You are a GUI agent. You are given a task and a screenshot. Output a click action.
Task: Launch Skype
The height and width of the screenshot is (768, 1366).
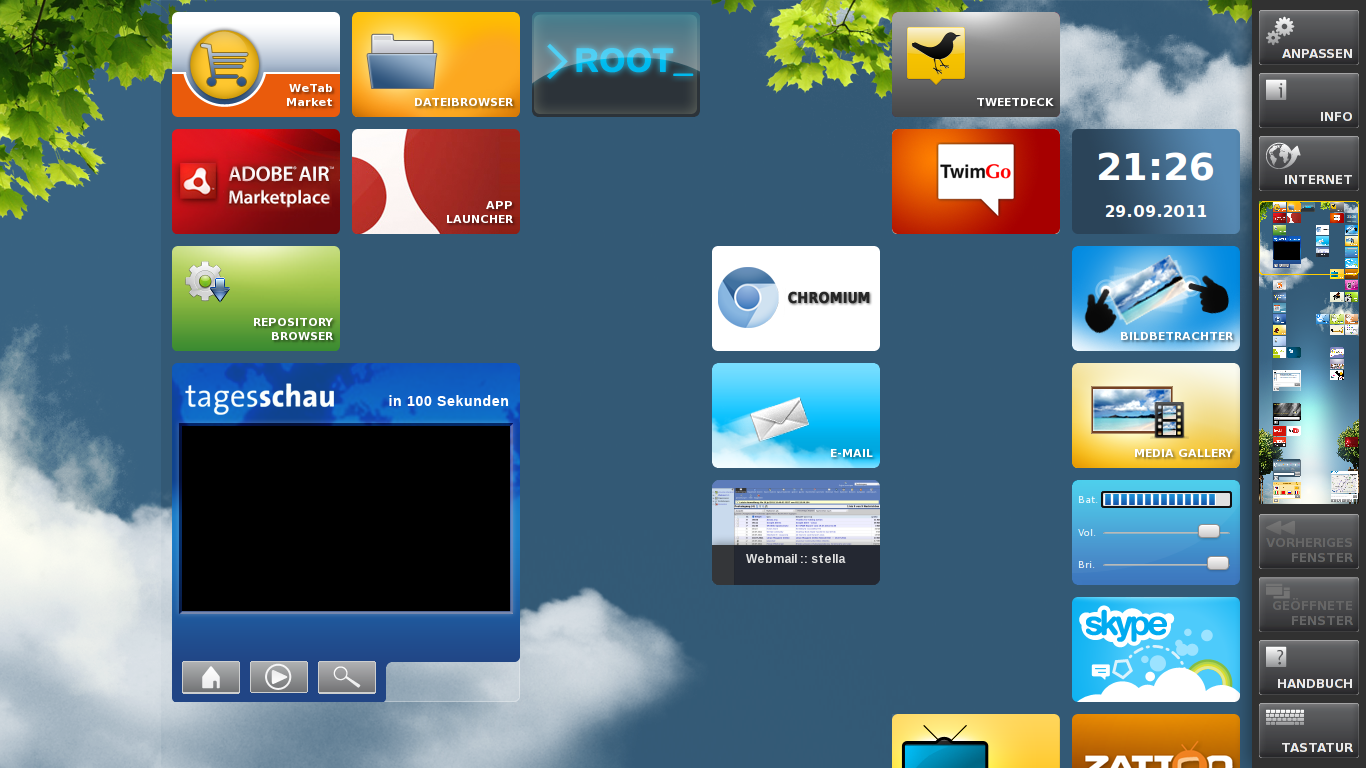(1156, 650)
